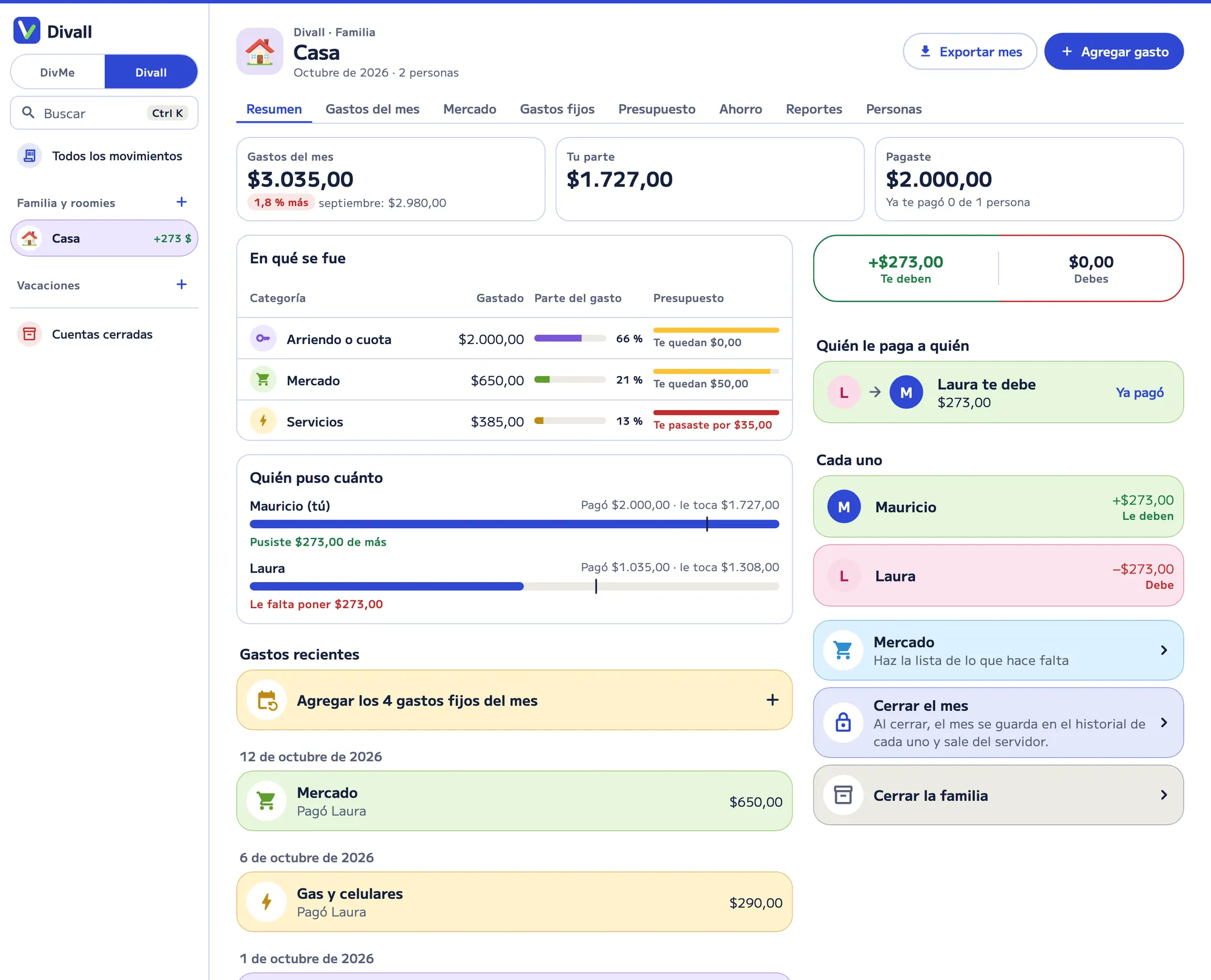Click the Gas y celulares lightning icon
The image size is (1211, 980).
click(x=266, y=902)
